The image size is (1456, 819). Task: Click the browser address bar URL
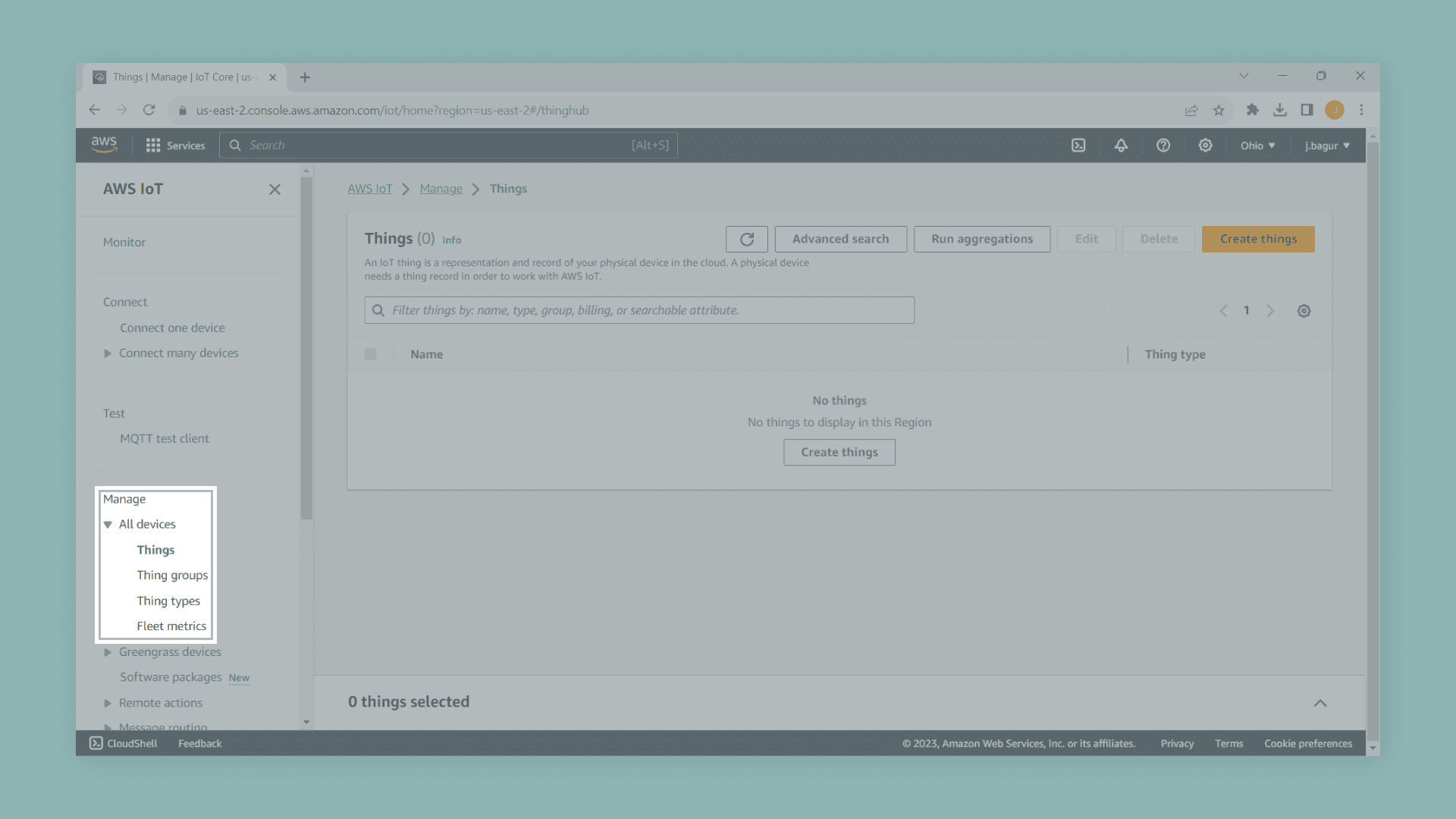(x=392, y=111)
